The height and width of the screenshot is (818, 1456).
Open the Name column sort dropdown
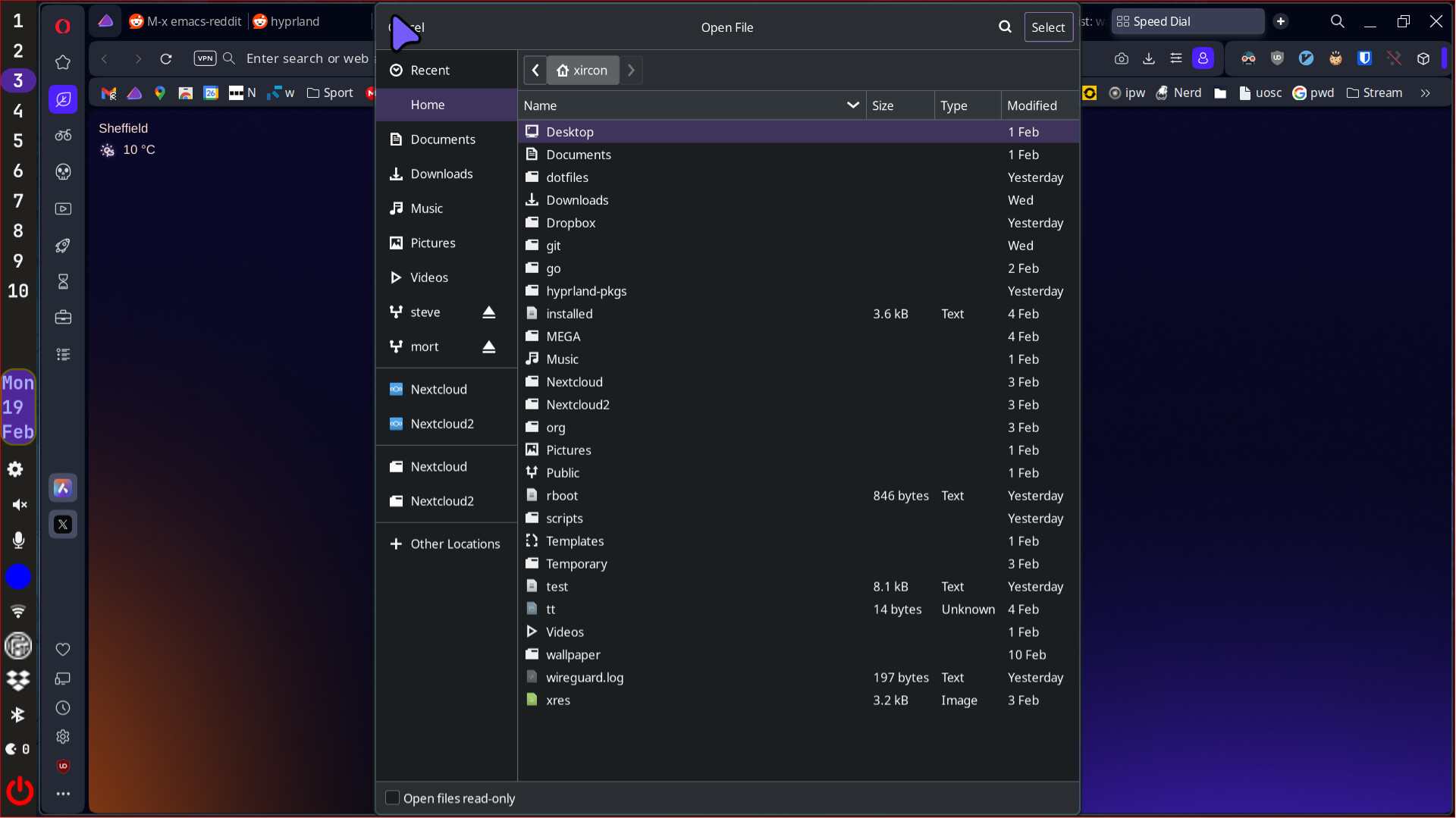(x=852, y=105)
